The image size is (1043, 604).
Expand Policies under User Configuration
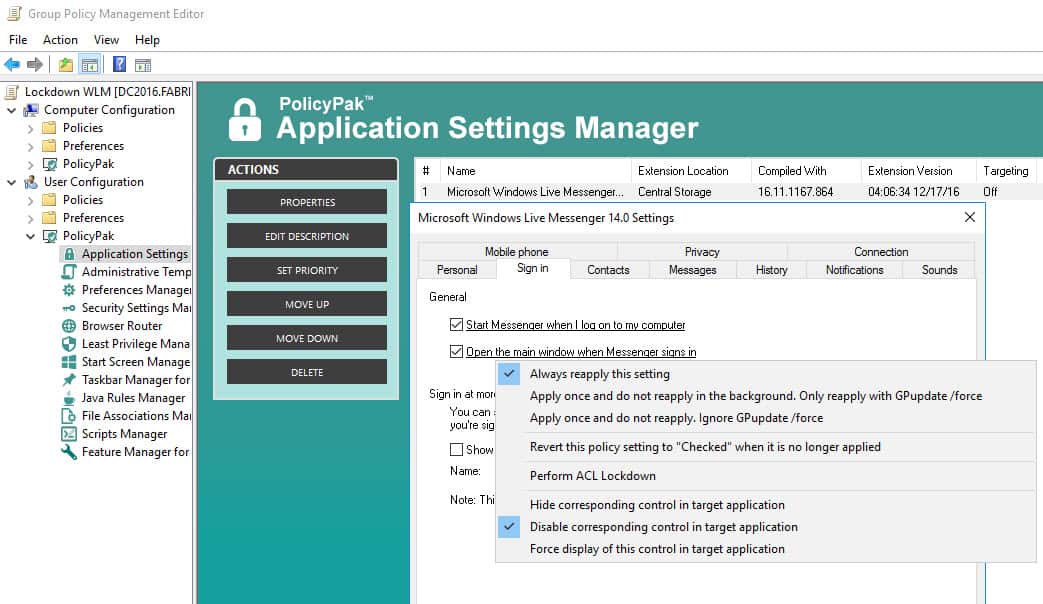[x=30, y=200]
